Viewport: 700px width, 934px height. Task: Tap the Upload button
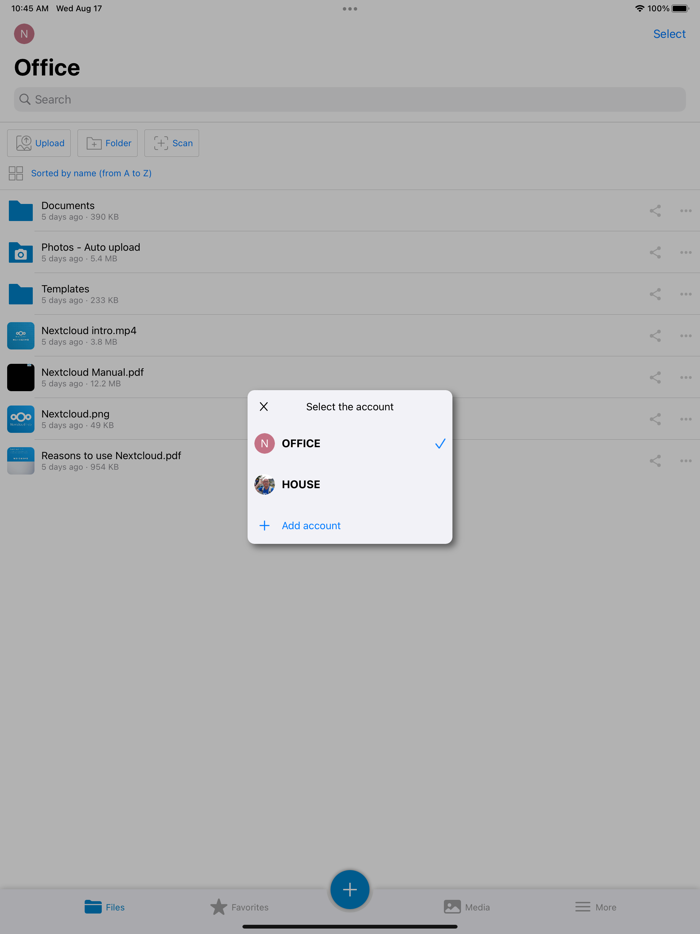click(x=39, y=143)
